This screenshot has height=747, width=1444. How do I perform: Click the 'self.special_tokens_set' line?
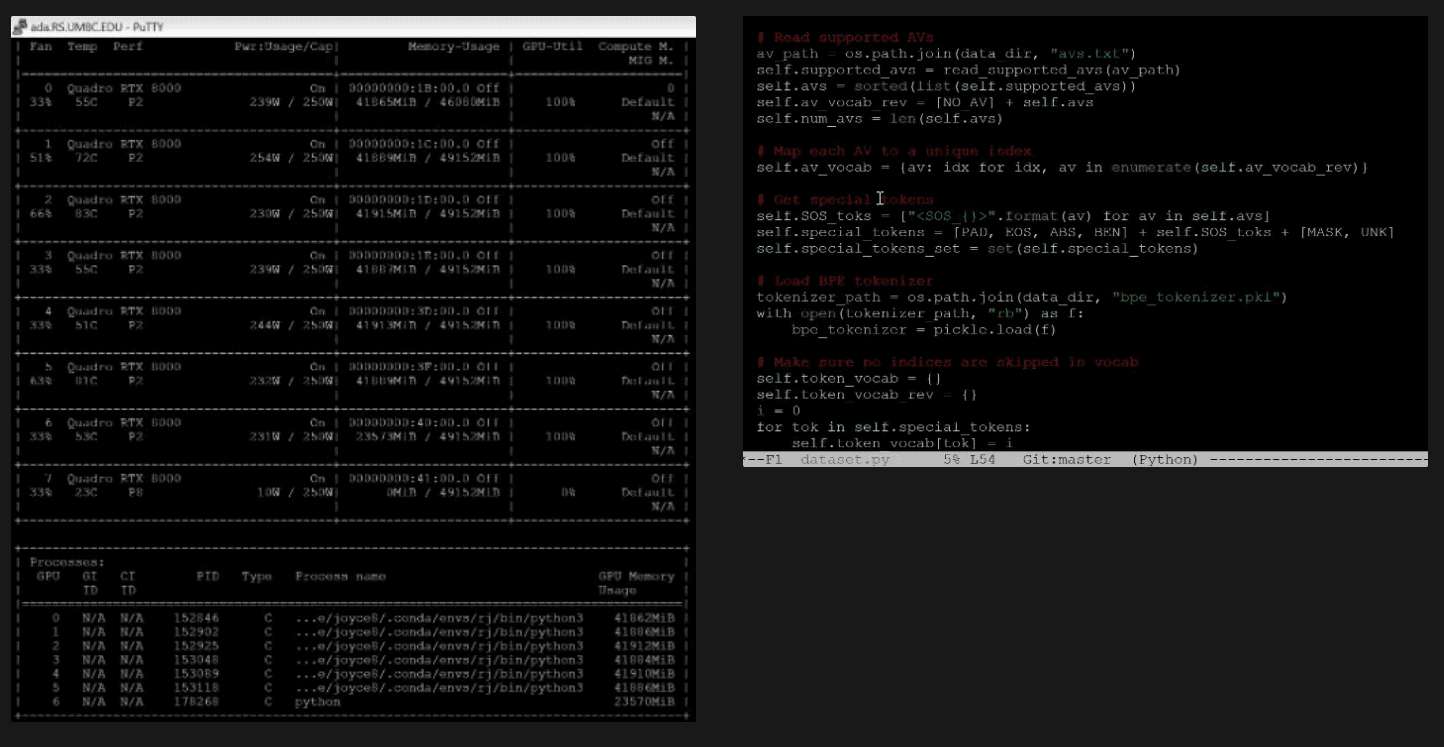(976, 249)
